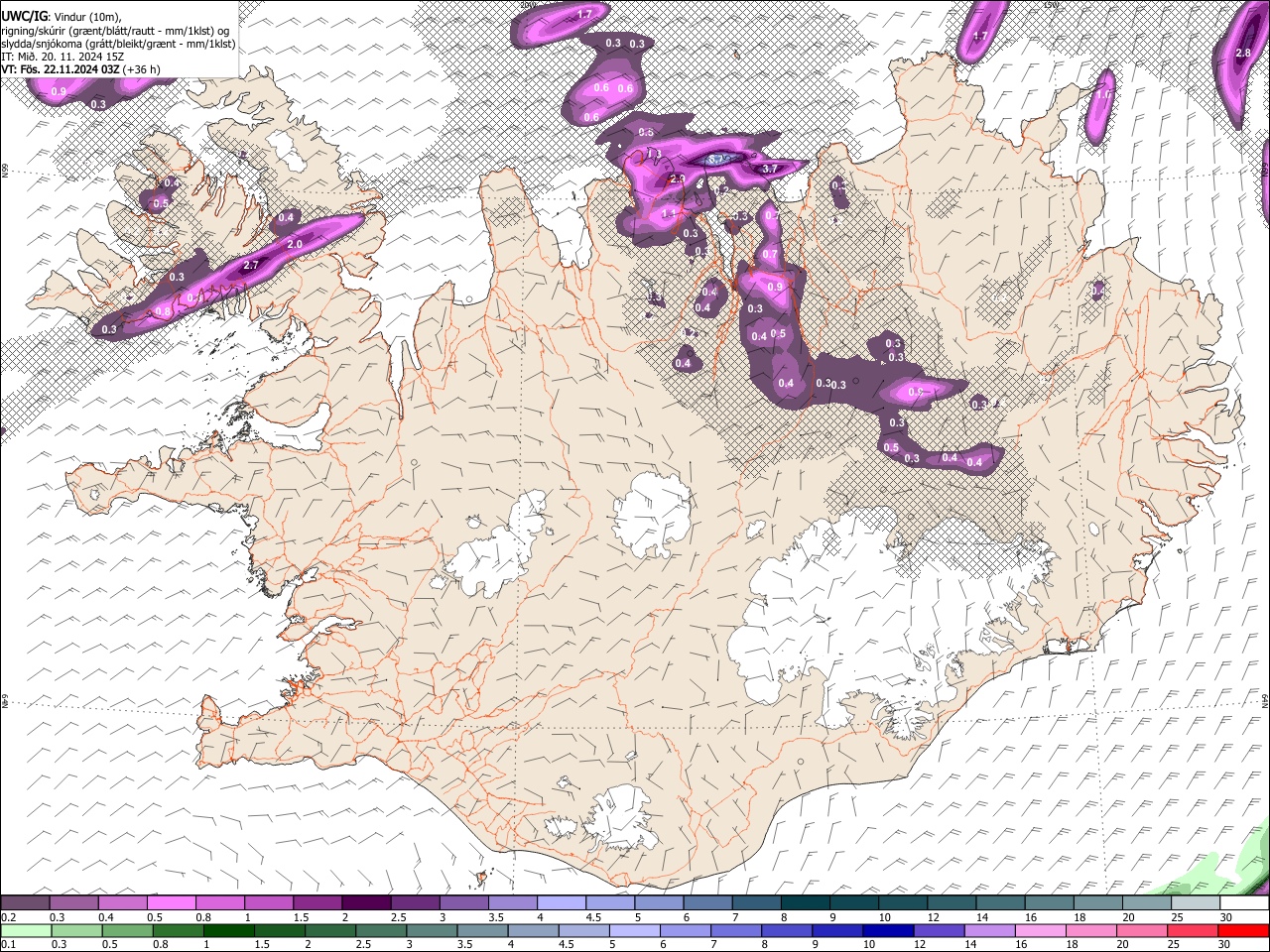Viewport: 1270px width, 952px height.
Task: Click the '2.0' value on the Westfjords snow band
Action: point(295,244)
